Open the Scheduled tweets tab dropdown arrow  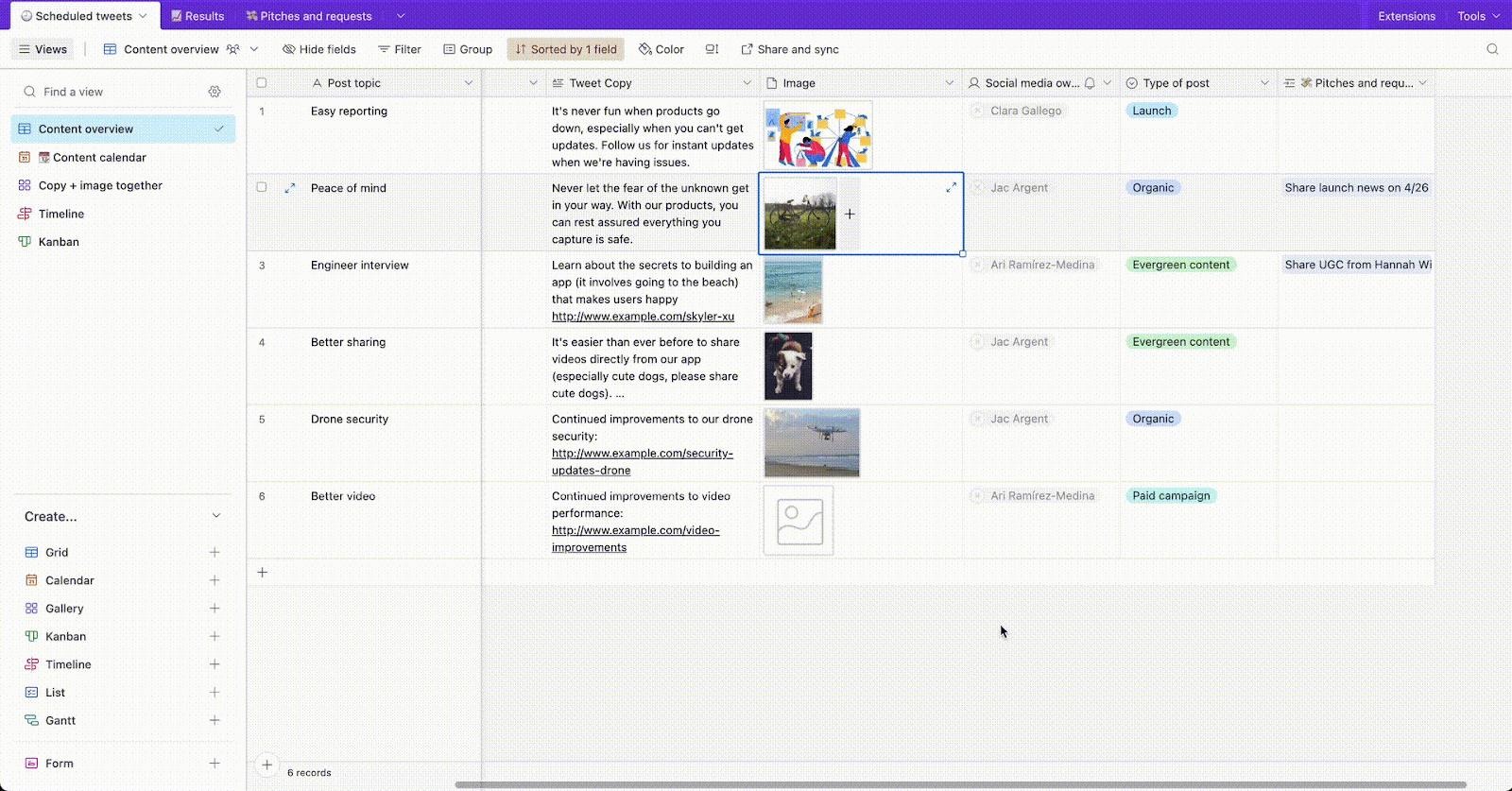[x=143, y=16]
